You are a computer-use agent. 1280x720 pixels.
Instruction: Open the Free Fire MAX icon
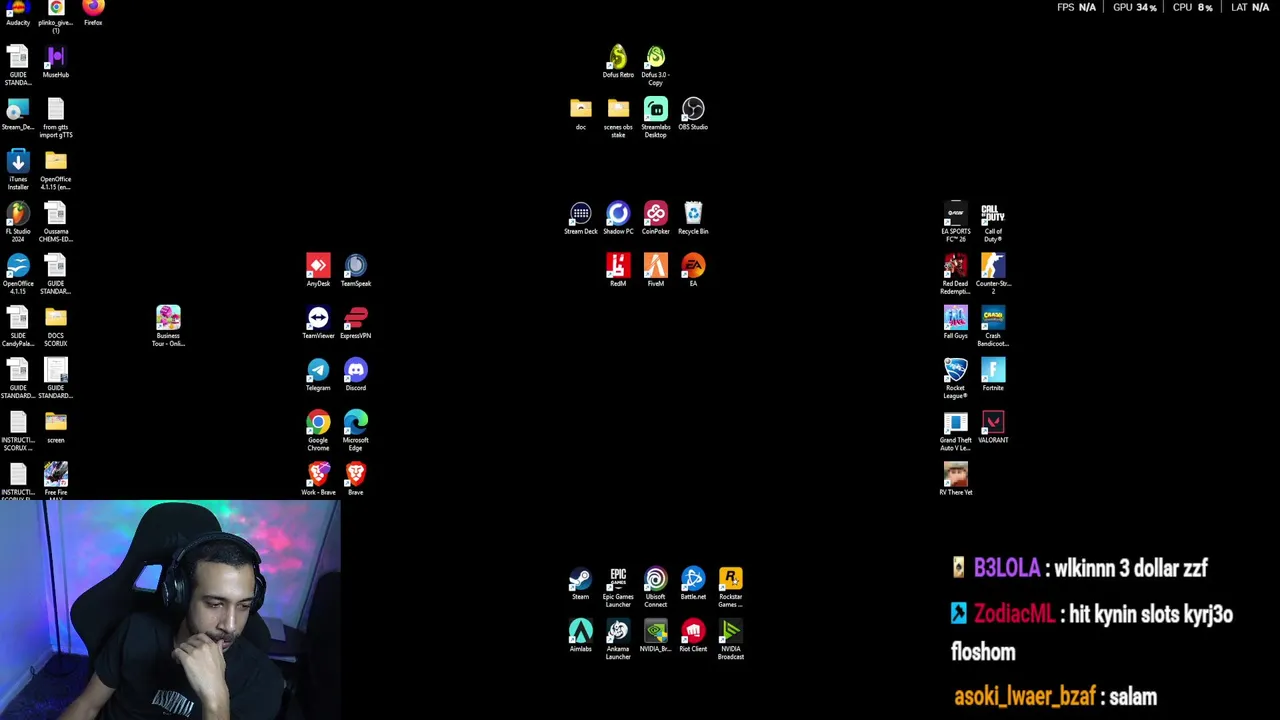click(x=56, y=481)
